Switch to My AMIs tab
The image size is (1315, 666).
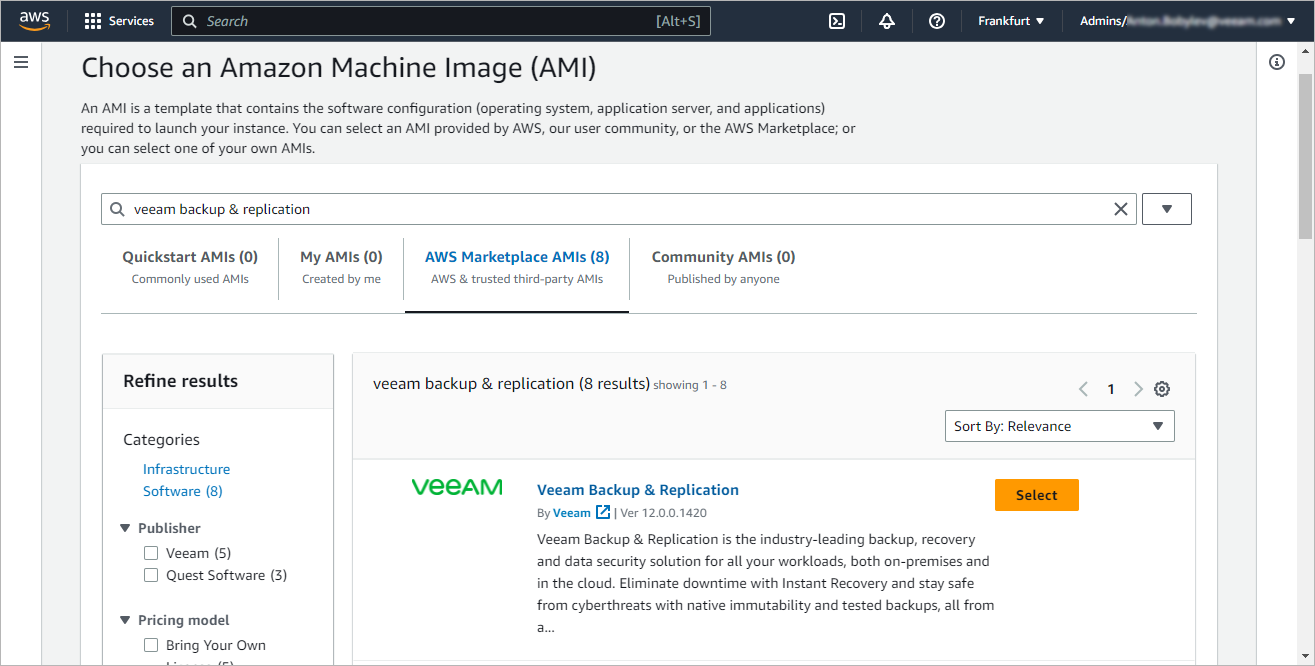coord(341,267)
